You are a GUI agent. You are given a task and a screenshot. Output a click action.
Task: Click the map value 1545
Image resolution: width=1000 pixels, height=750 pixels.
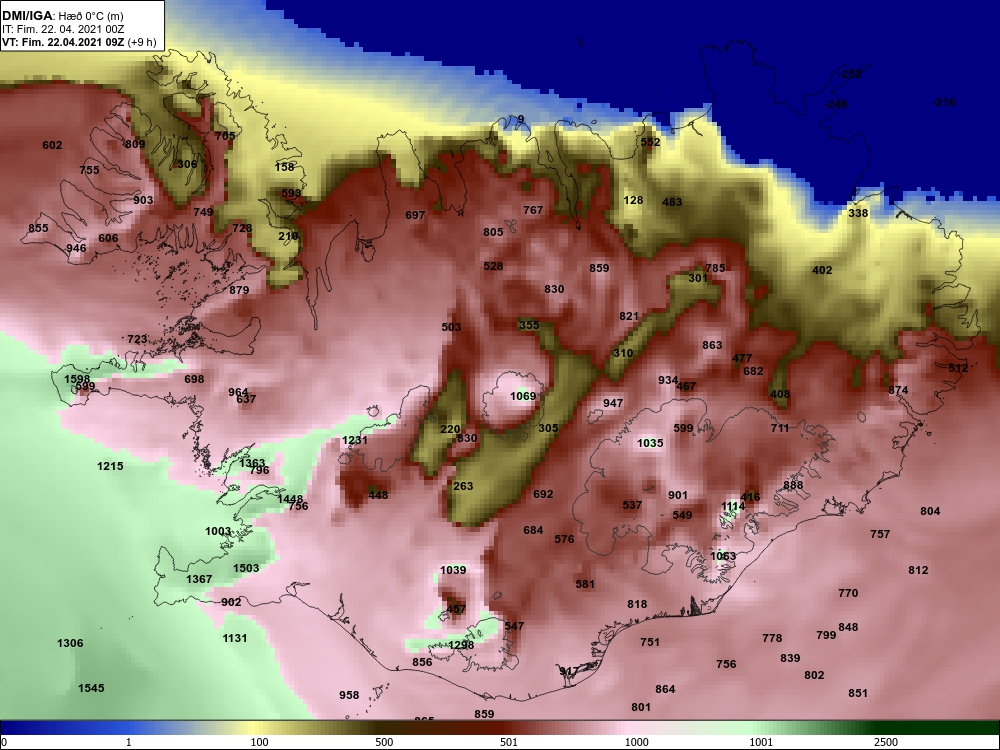coord(91,688)
